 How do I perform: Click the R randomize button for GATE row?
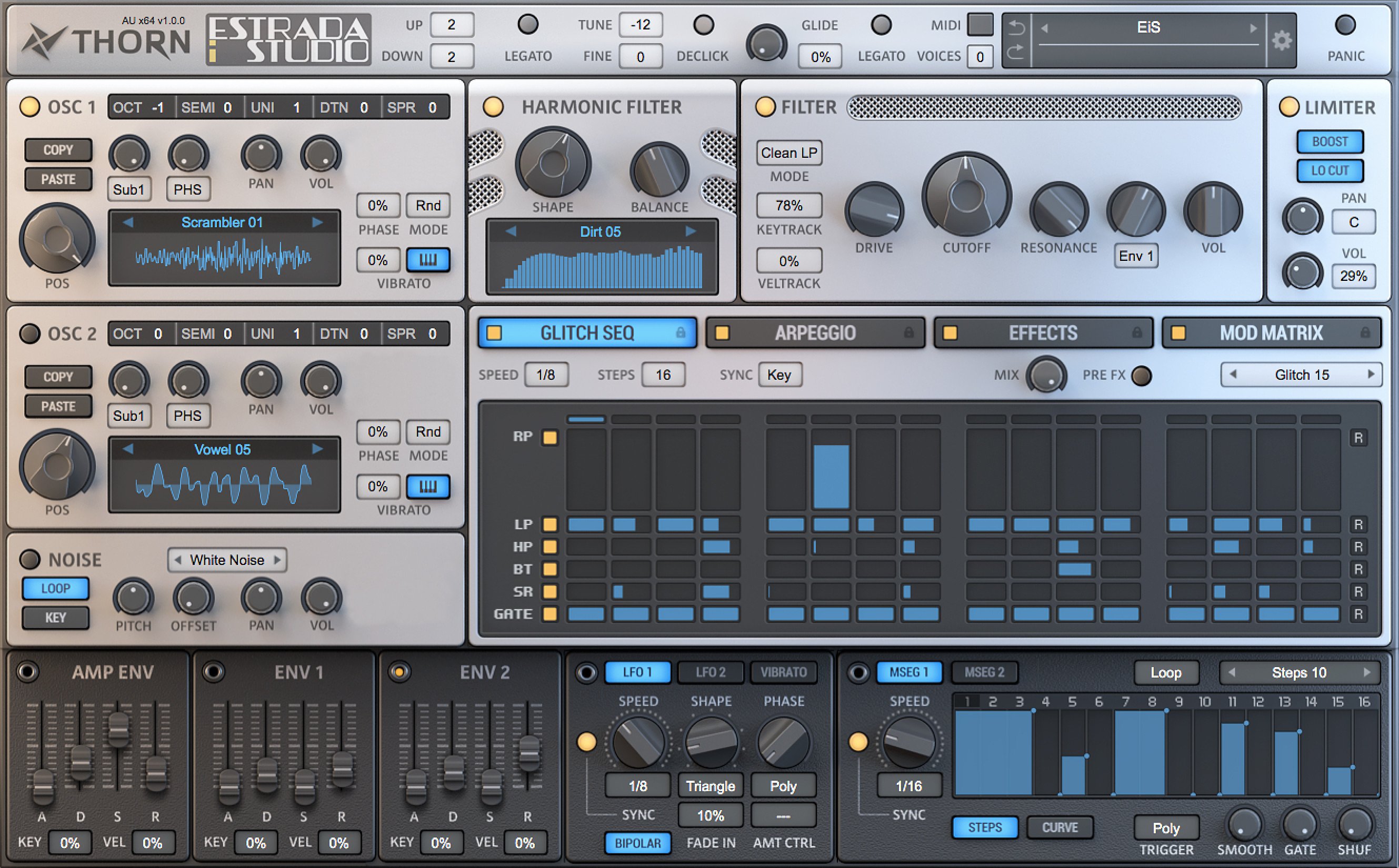[x=1358, y=614]
